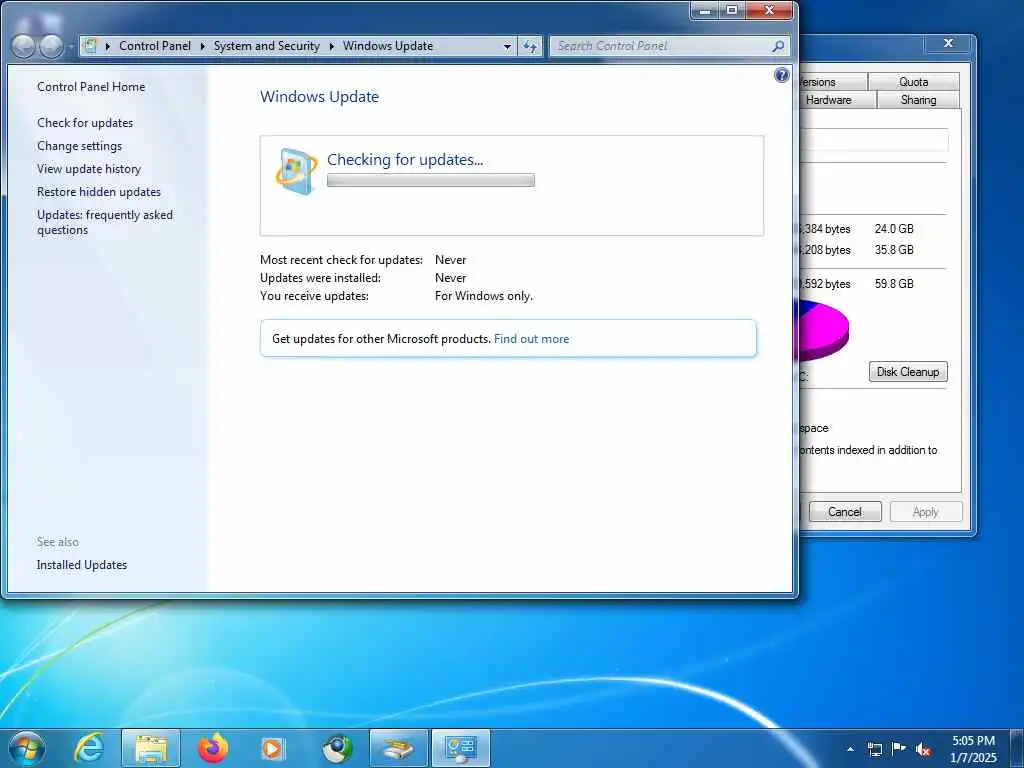This screenshot has height=768, width=1024.
Task: Open the Start menu orb
Action: (x=27, y=748)
